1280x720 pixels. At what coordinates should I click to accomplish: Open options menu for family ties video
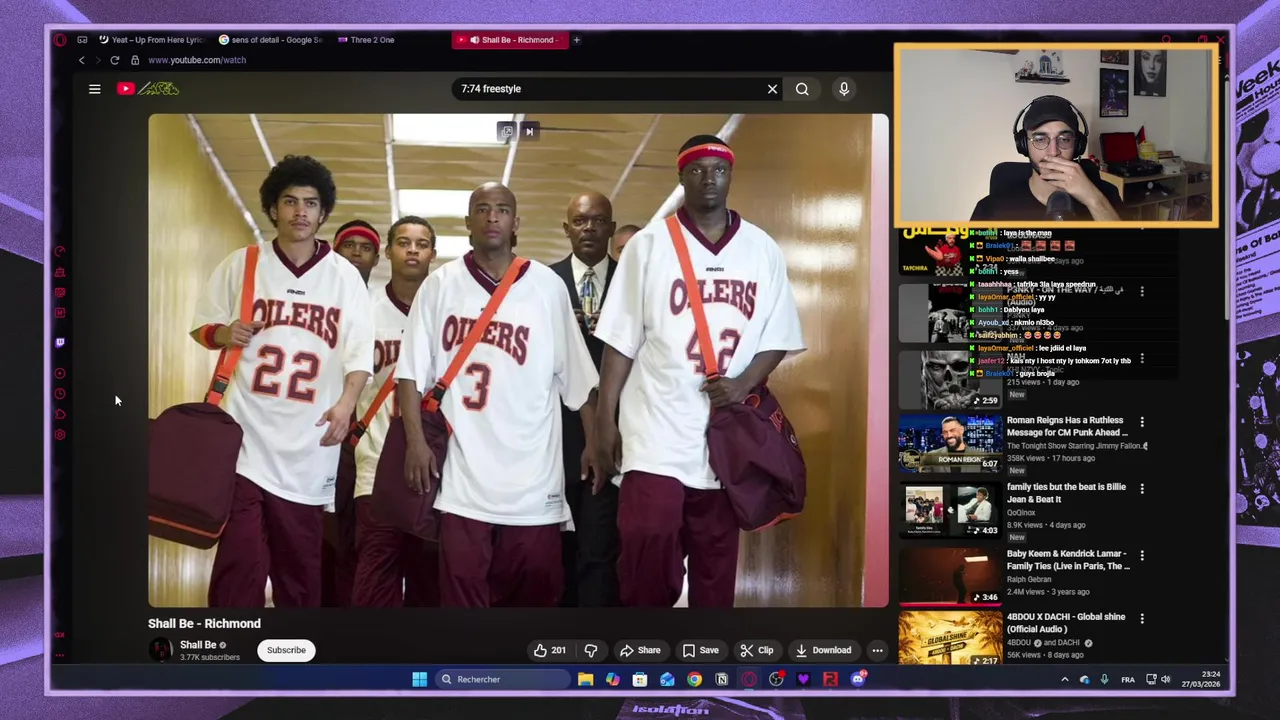coord(1142,489)
